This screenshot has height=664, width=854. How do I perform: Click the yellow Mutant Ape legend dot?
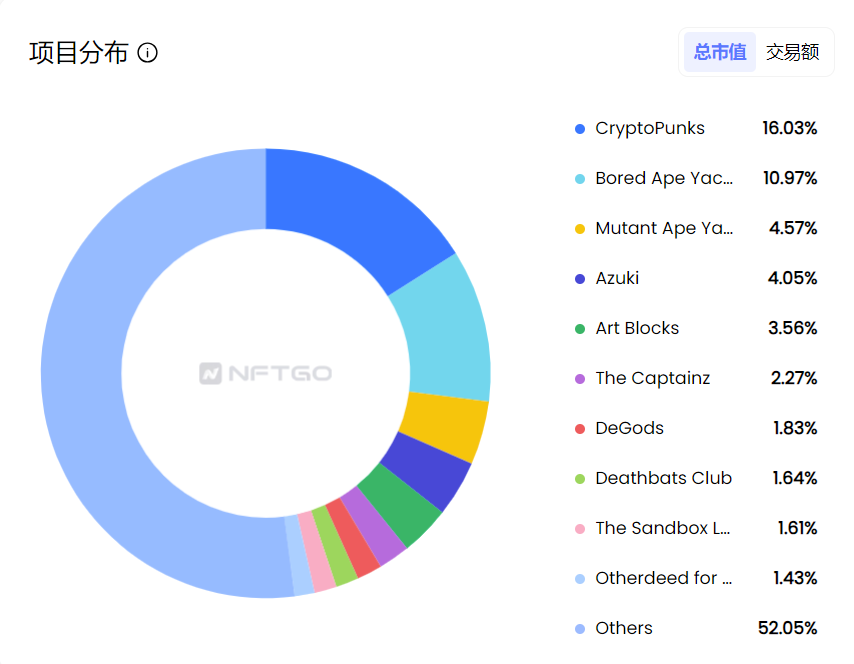click(580, 229)
